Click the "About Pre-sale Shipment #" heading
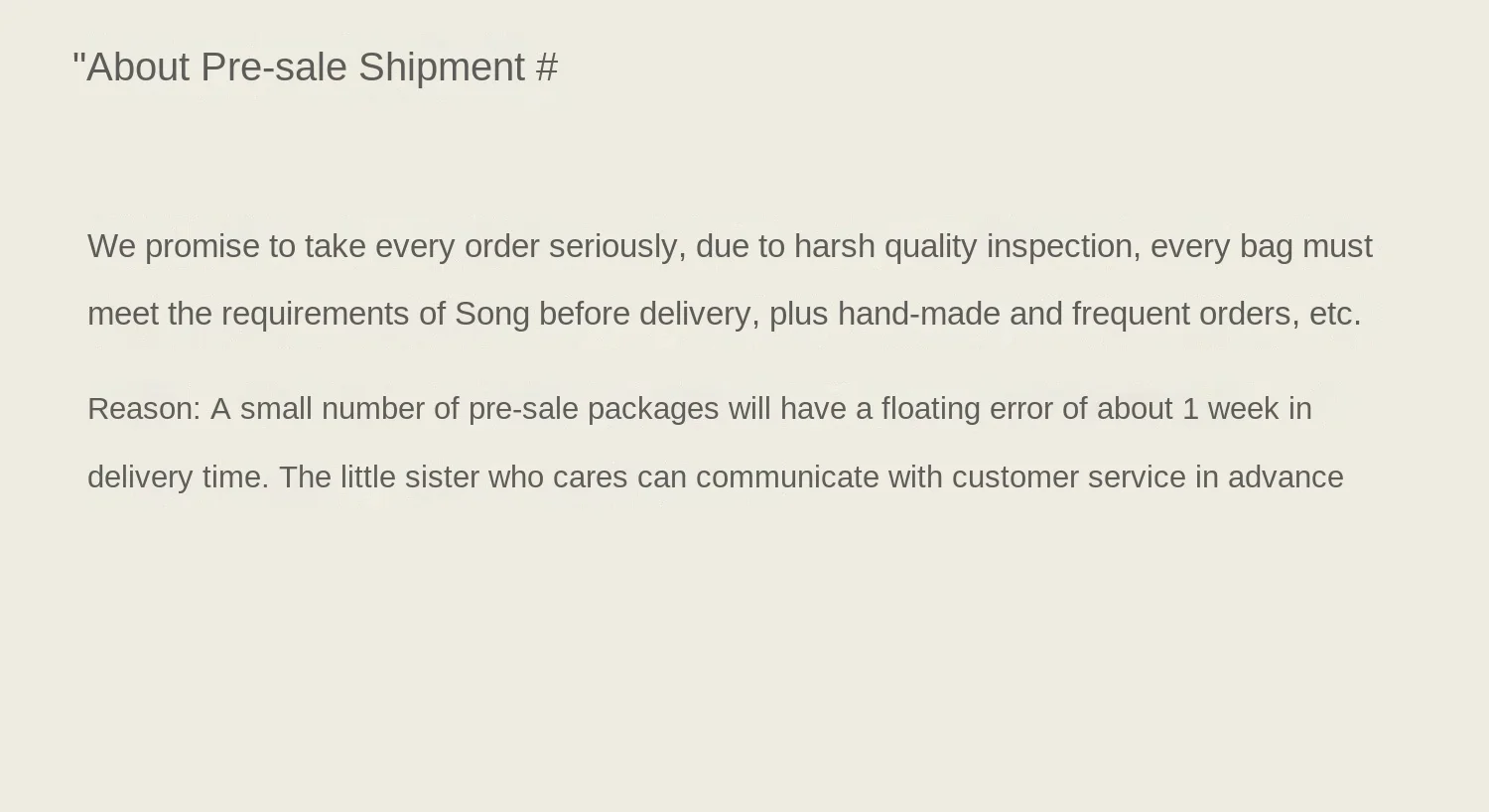This screenshot has width=1489, height=812. pyautogui.click(x=315, y=68)
